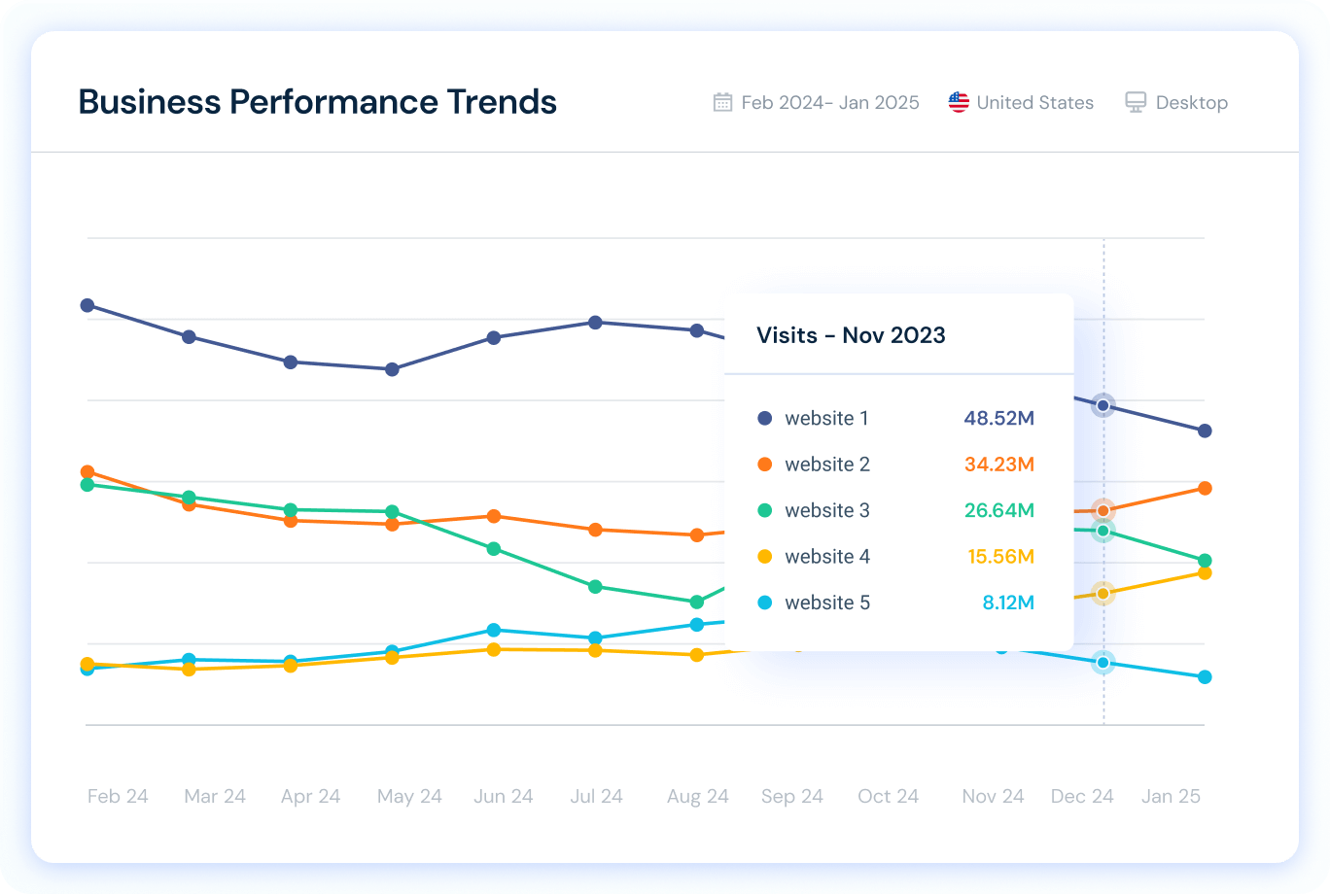
Task: Click the 48.52M value for website 1
Action: pyautogui.click(x=999, y=418)
